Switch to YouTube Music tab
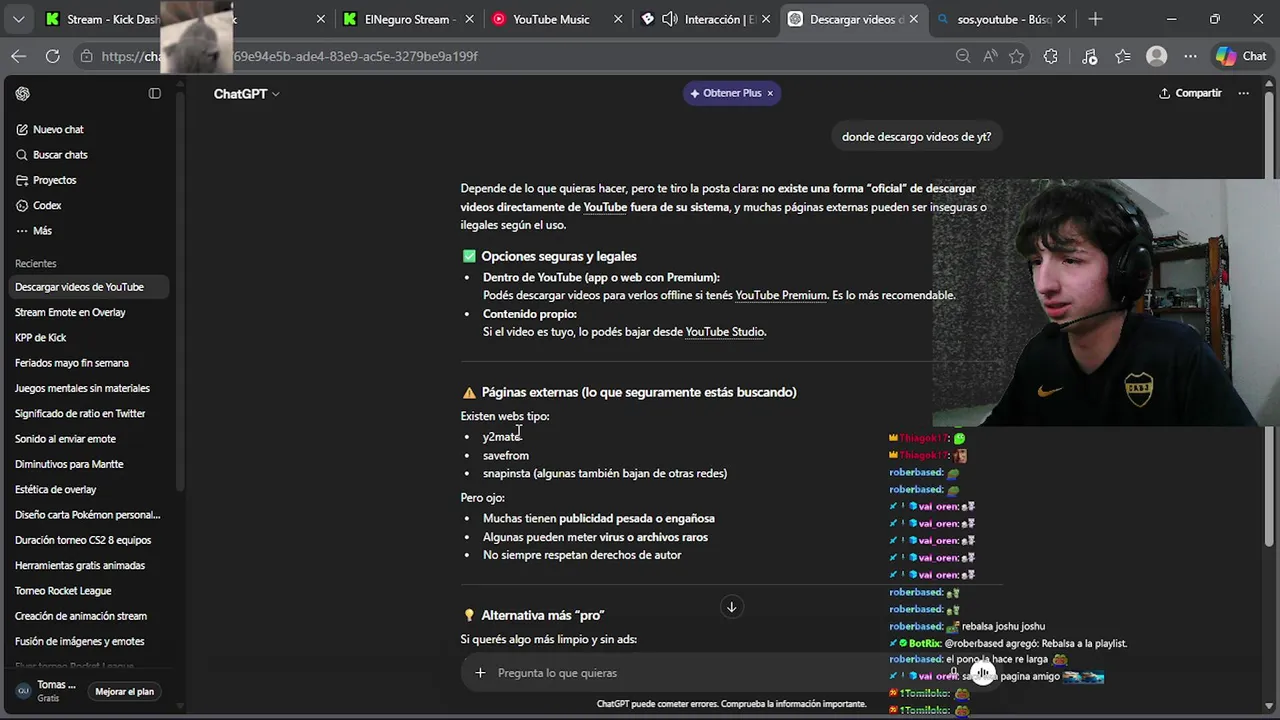1280x720 pixels. click(x=555, y=19)
